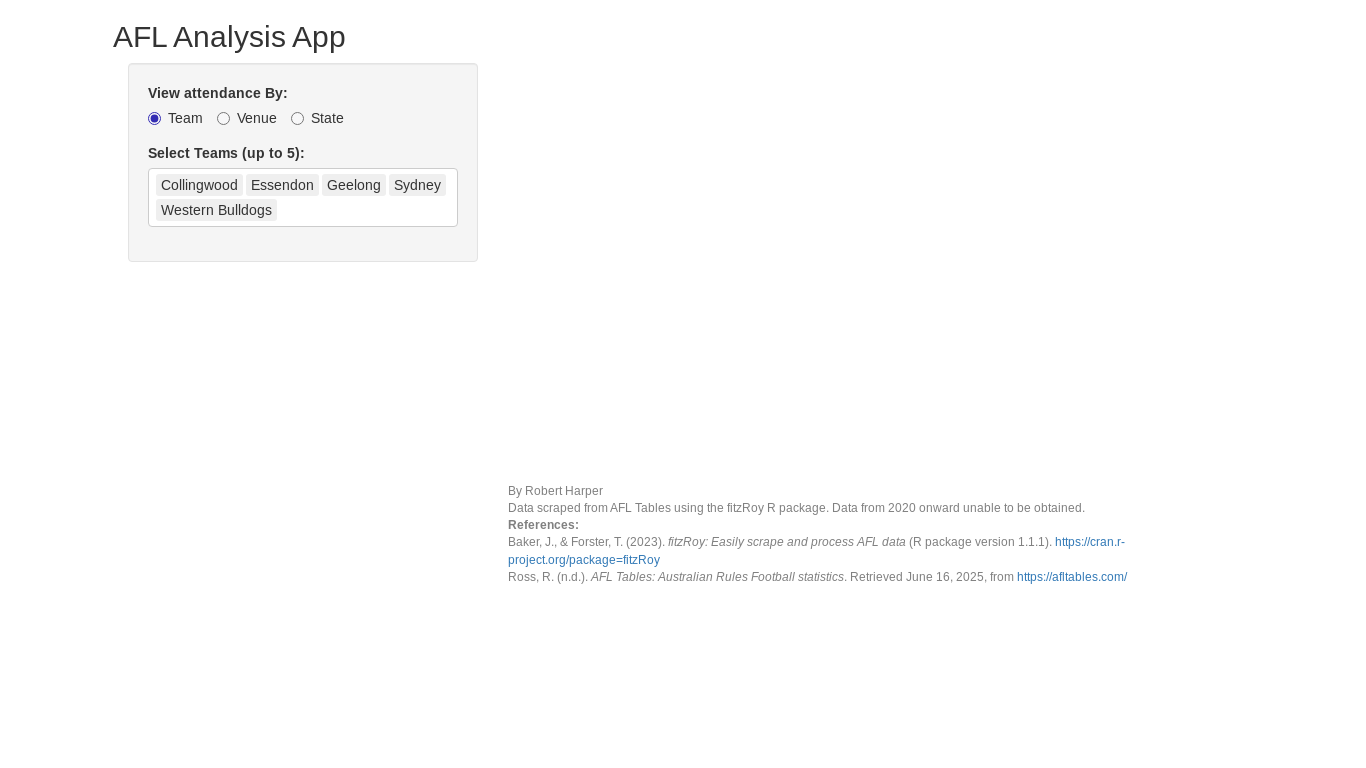Image resolution: width=1366 pixels, height=768 pixels.
Task: Open the afltables.com link
Action: [x=1072, y=577]
